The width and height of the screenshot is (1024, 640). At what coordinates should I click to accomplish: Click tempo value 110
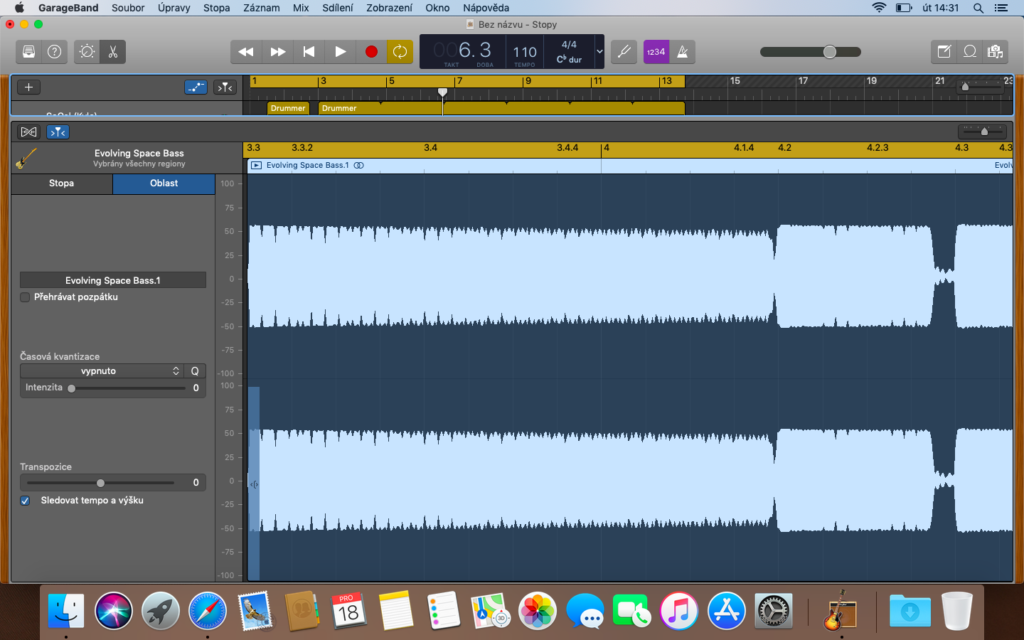coord(524,52)
